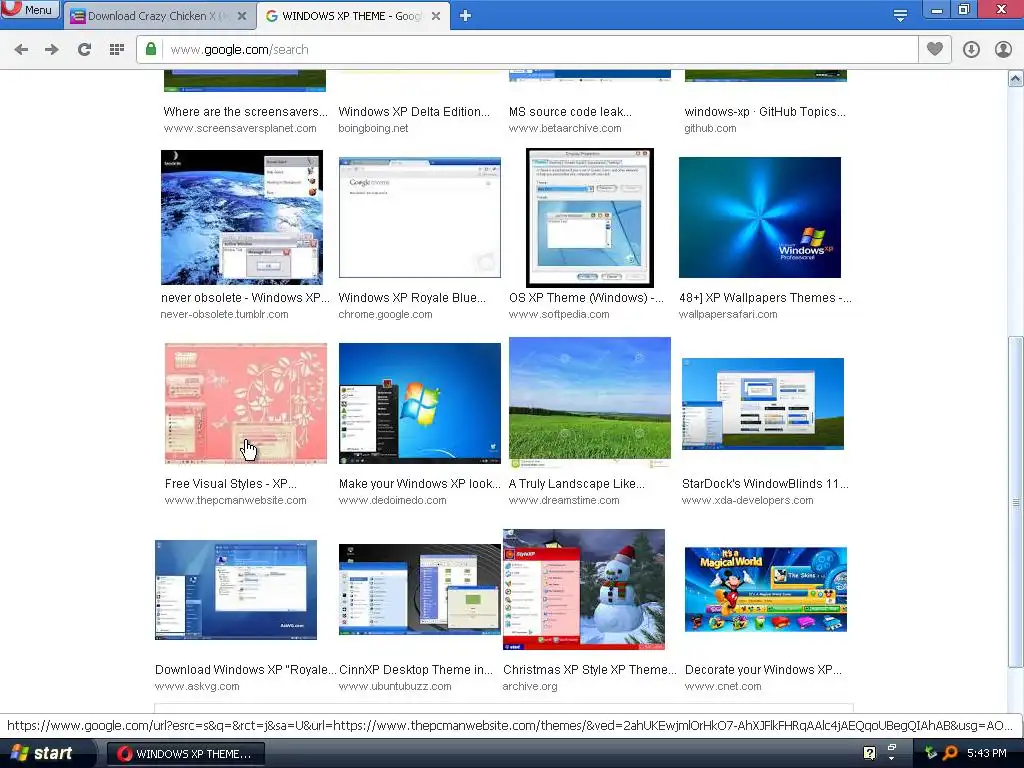Open the Opera Menu button
The height and width of the screenshot is (768, 1024).
[x=30, y=10]
